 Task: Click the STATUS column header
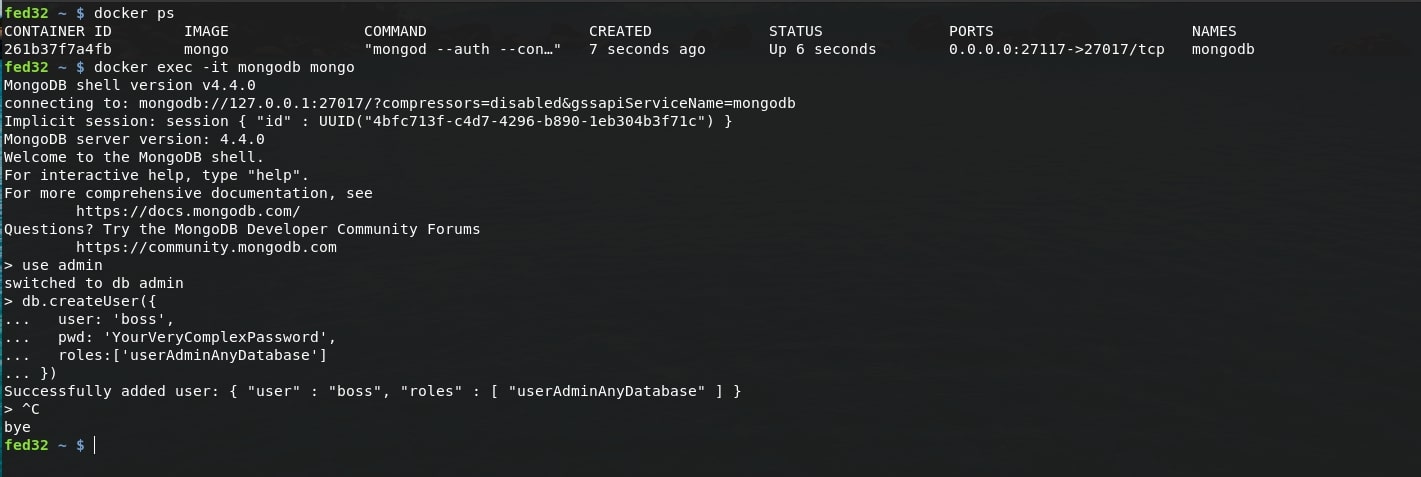796,31
